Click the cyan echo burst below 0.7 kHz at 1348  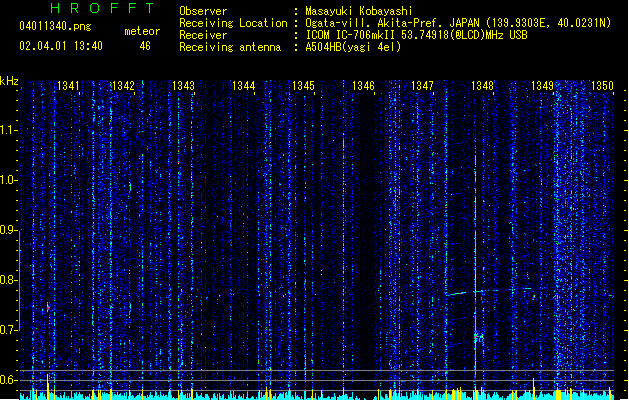478,337
